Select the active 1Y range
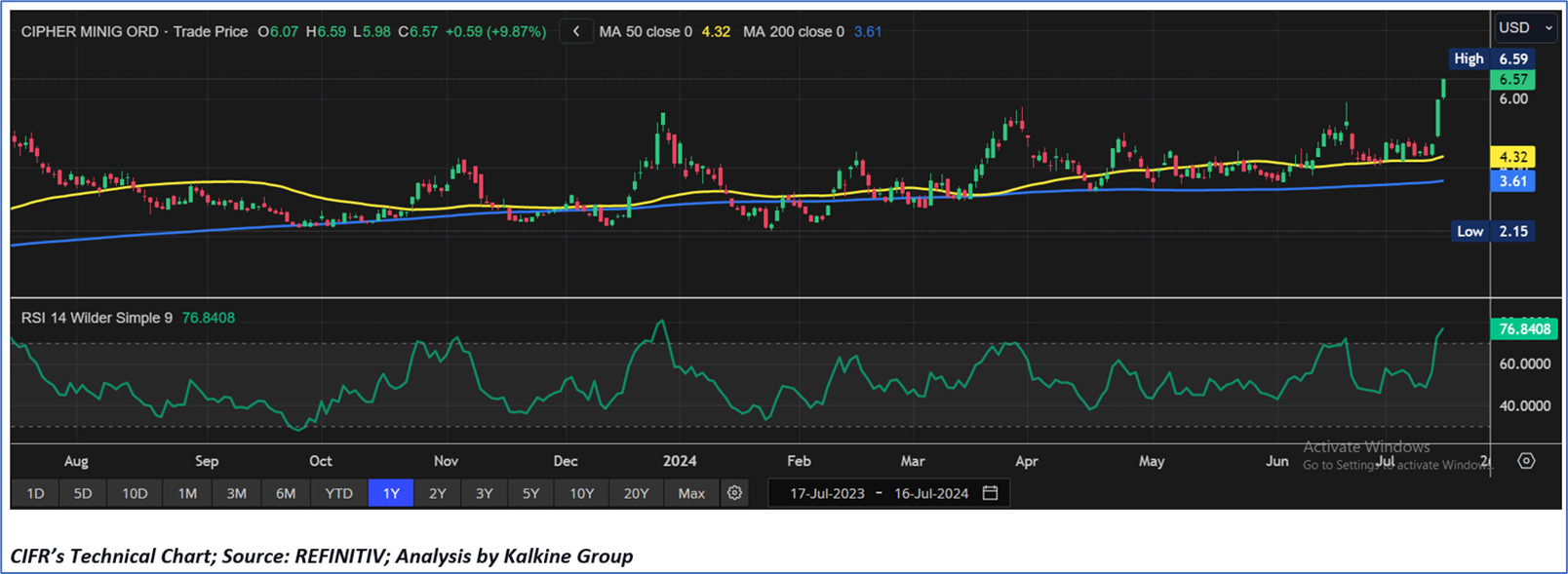 391,493
